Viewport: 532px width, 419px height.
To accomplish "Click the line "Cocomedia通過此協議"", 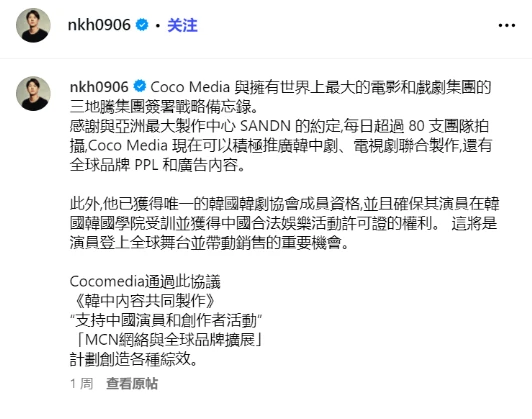I will (x=145, y=282).
